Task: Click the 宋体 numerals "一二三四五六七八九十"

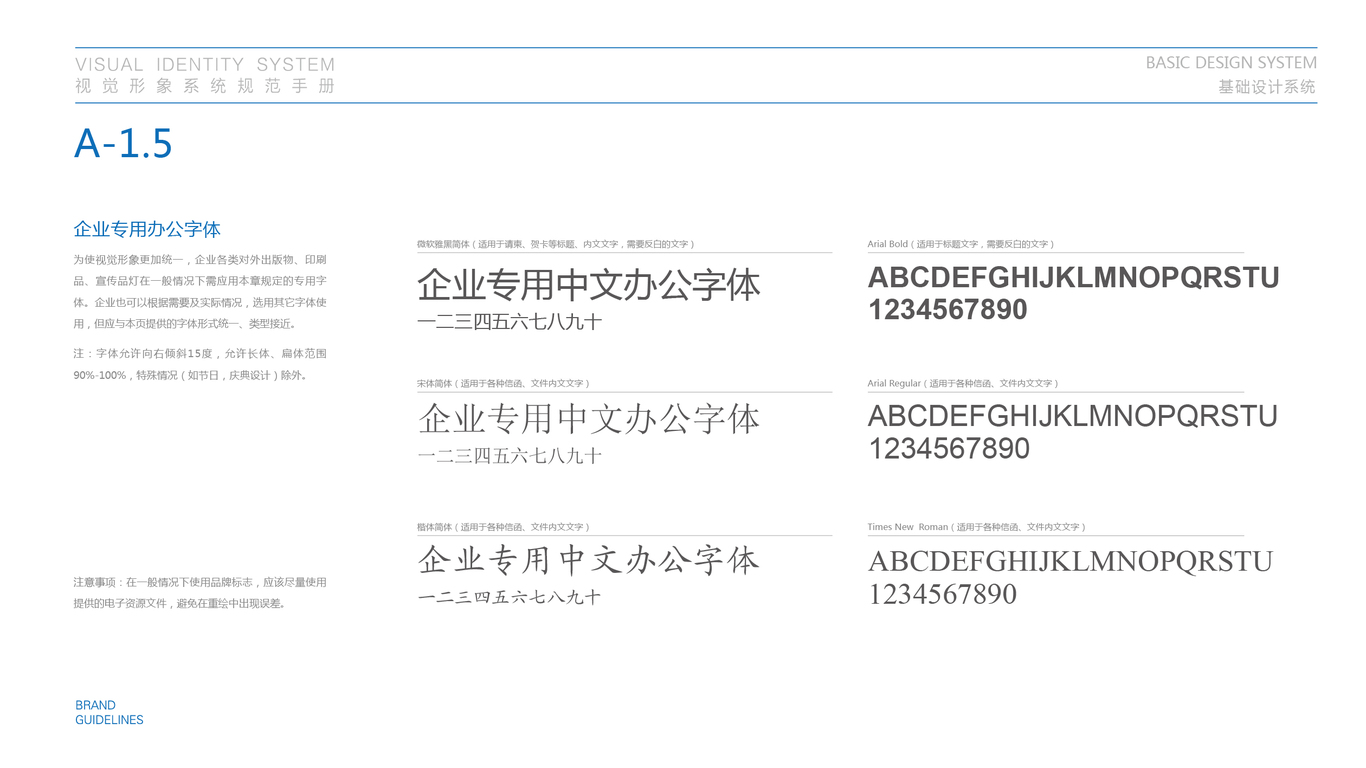Action: pos(509,456)
